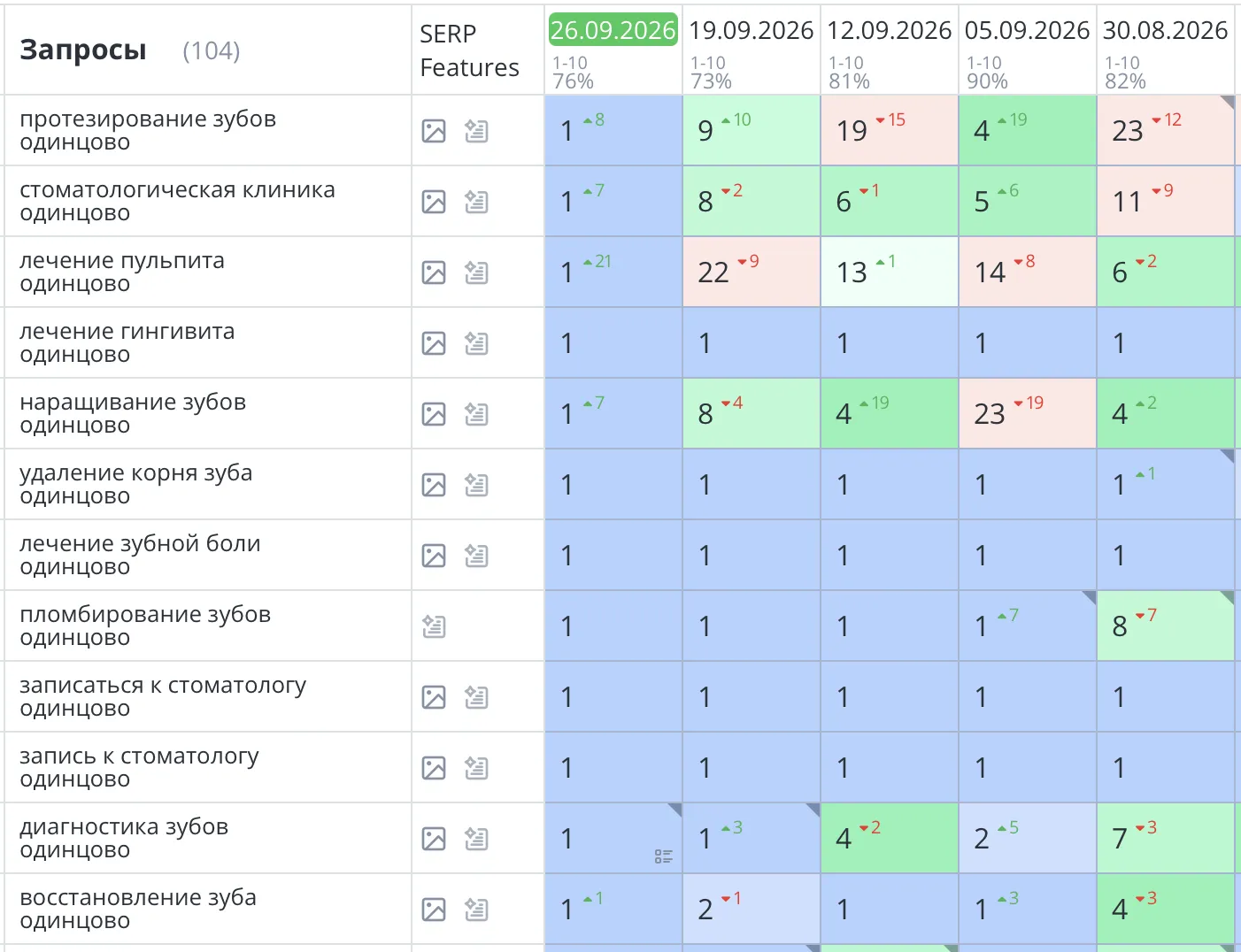1241x952 pixels.
Task: Open query лечение пульпита одинцово
Action: coord(122,272)
